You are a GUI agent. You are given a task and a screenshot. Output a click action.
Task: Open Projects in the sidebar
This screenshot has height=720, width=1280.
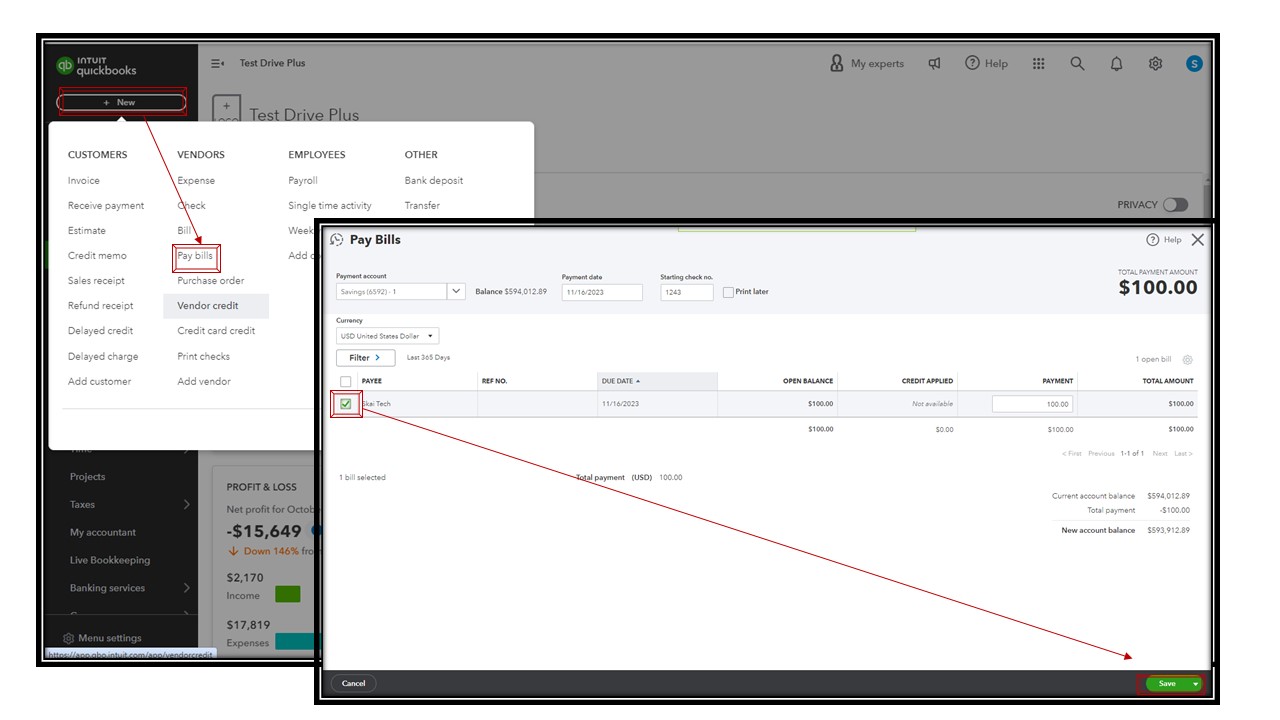[x=87, y=477]
